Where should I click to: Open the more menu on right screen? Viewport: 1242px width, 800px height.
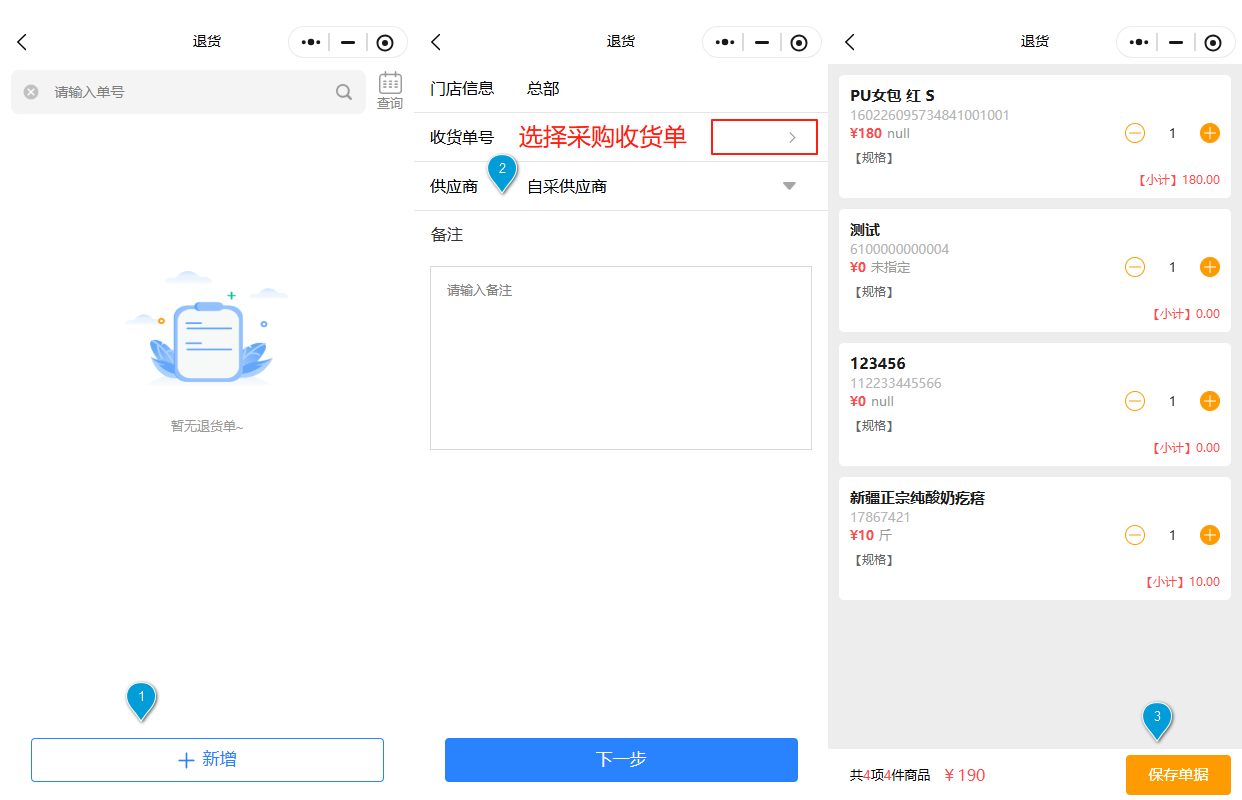[1139, 42]
